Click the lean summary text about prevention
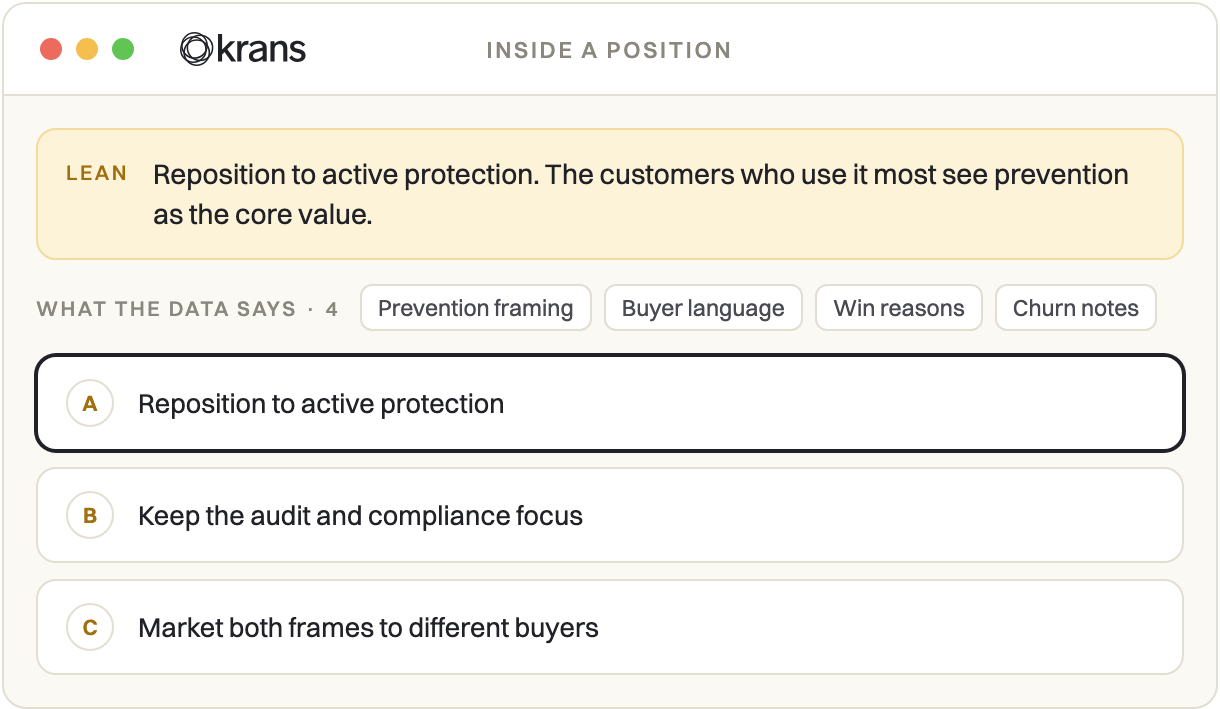1220x709 pixels. pyautogui.click(x=641, y=194)
